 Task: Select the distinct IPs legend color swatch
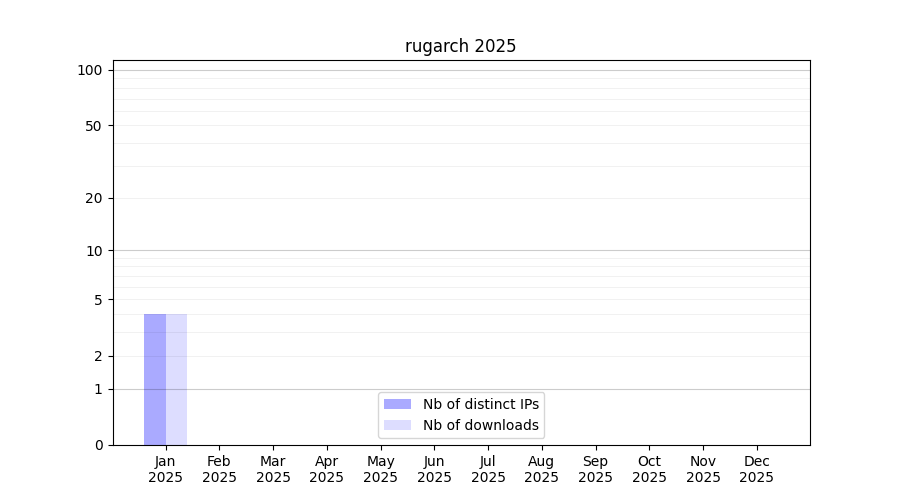(397, 404)
